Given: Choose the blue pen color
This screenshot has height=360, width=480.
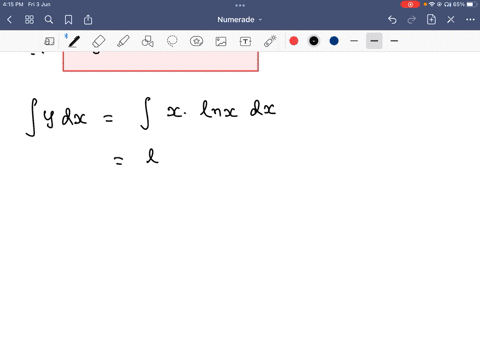Looking at the screenshot, I should [x=334, y=41].
